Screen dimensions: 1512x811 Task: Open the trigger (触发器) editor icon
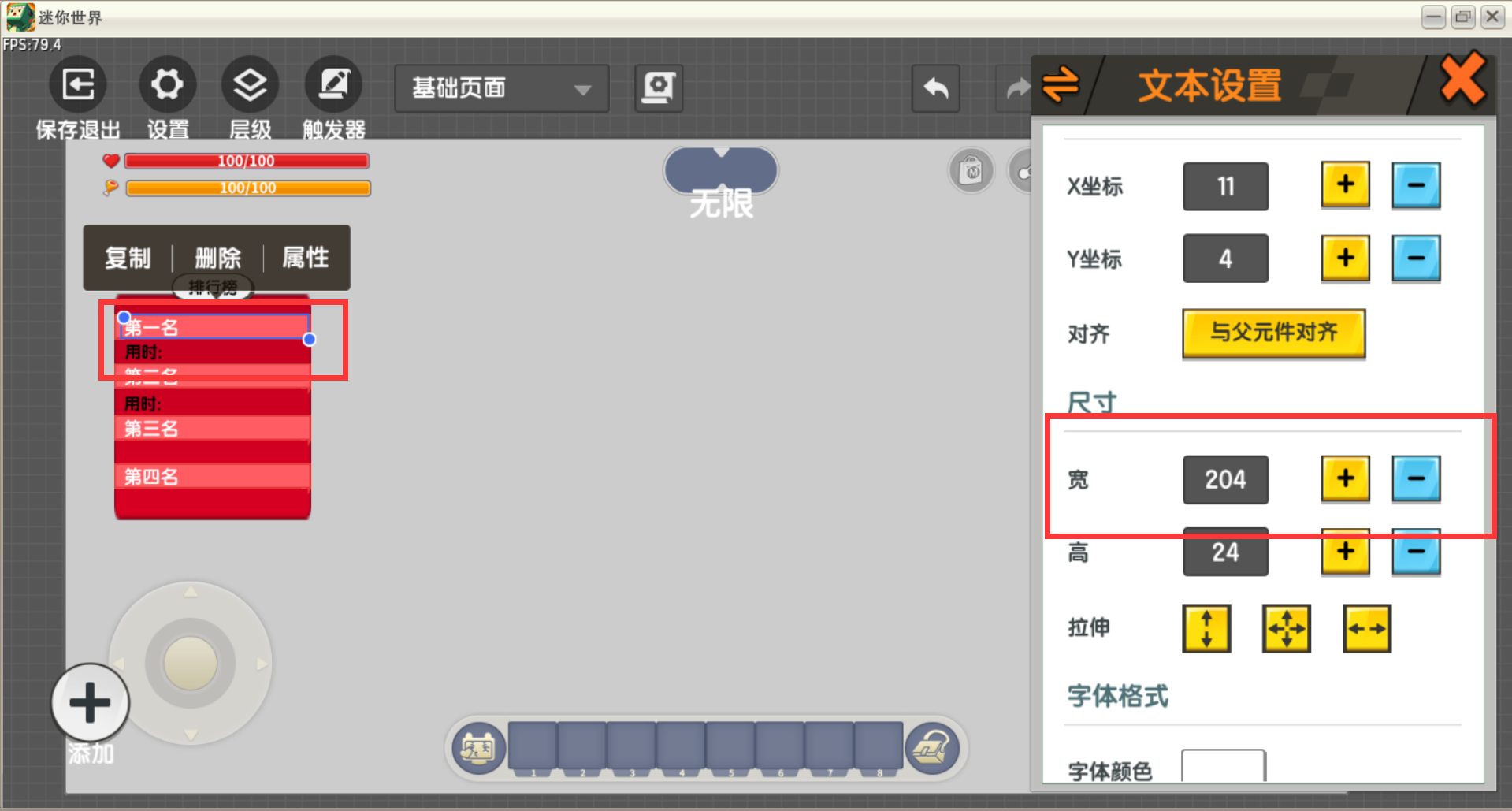click(333, 84)
